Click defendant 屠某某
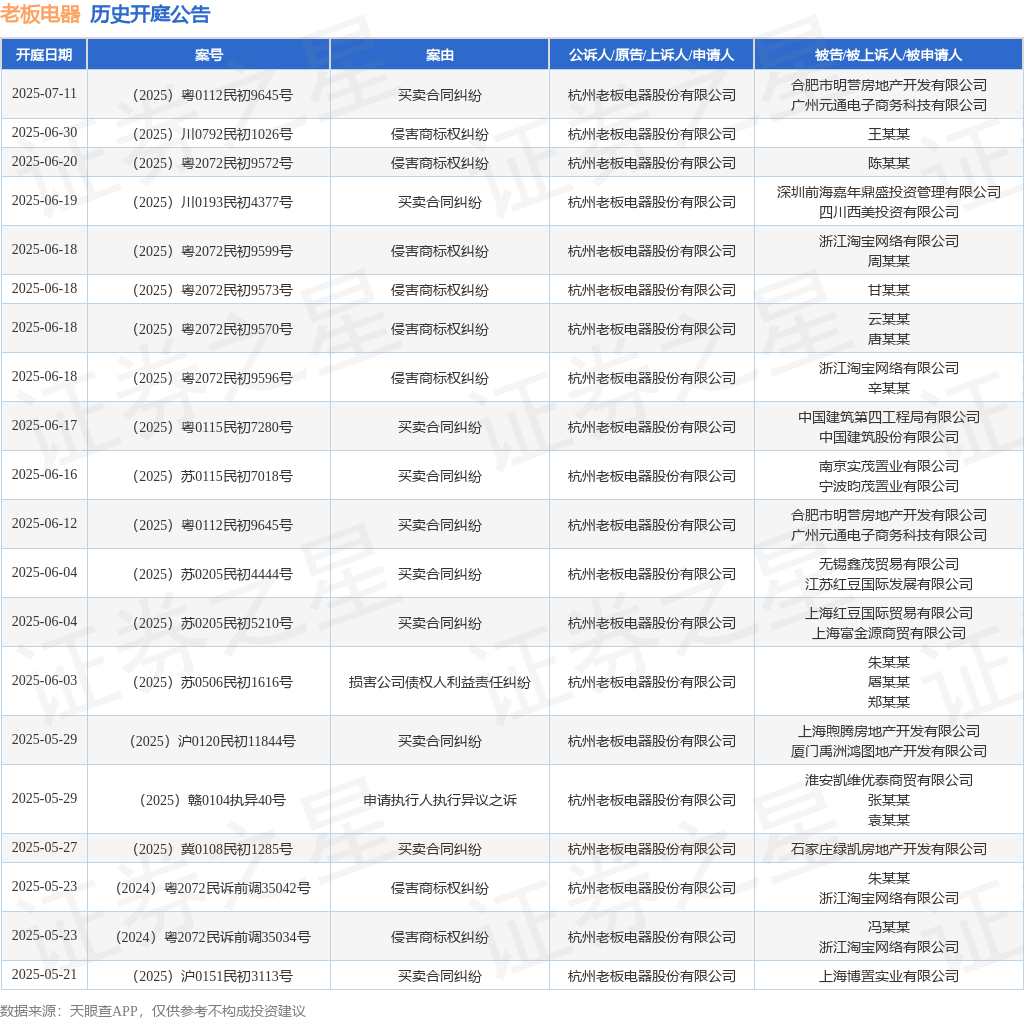1024x1020 pixels. 889,682
